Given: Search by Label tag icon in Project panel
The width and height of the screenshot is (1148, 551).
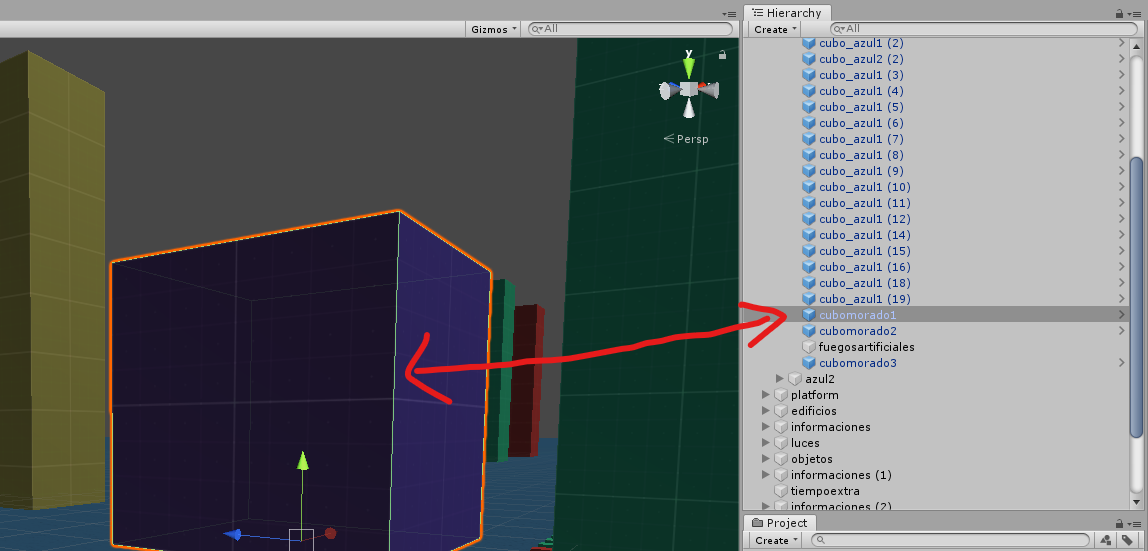Looking at the screenshot, I should click(x=1126, y=540).
